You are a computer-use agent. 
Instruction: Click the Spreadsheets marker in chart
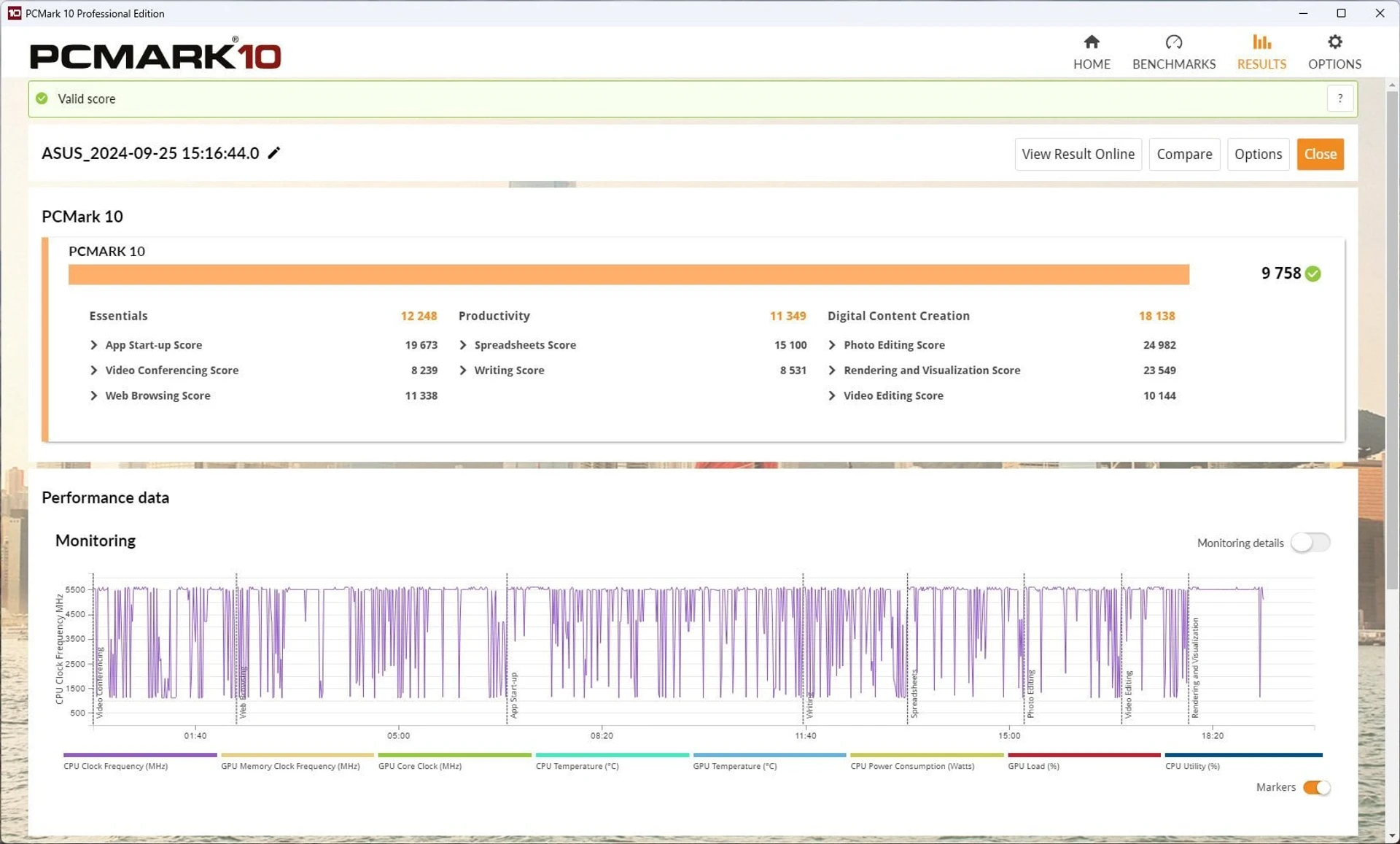click(x=914, y=694)
